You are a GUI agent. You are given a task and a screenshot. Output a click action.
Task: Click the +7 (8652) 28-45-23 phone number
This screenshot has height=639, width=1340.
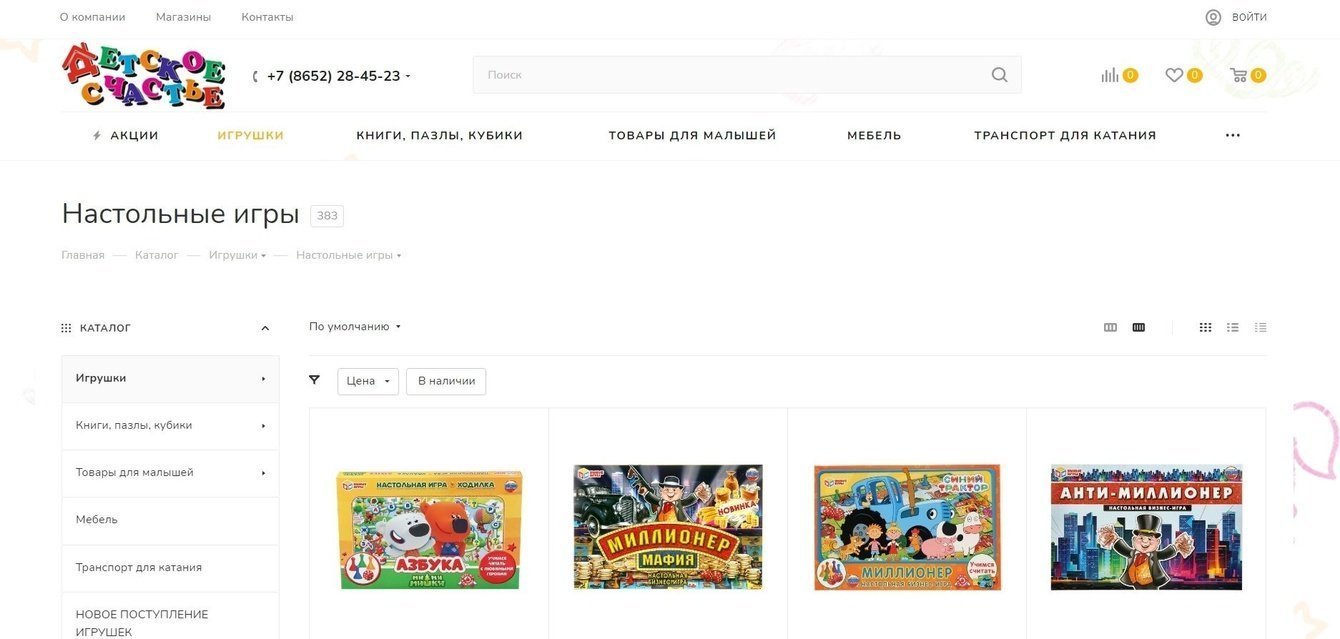(333, 76)
